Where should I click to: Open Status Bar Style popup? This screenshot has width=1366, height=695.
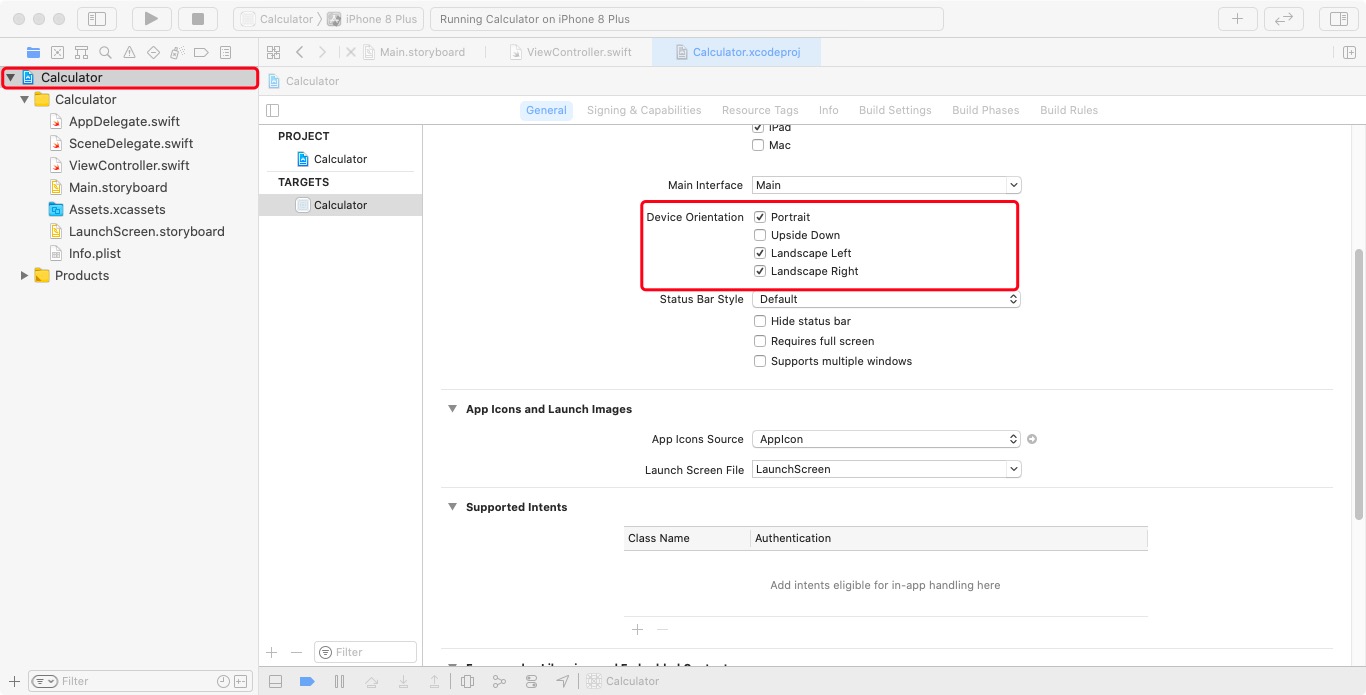(886, 299)
